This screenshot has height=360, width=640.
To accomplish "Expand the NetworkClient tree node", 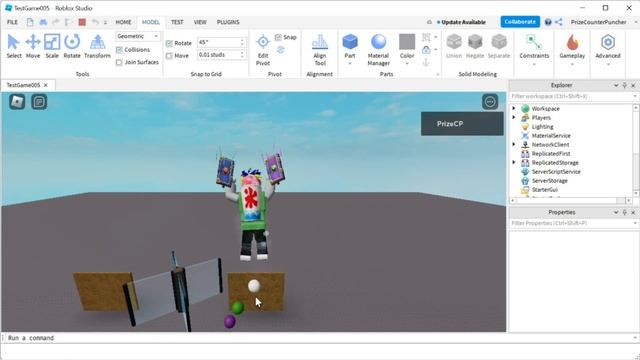I will (x=514, y=144).
